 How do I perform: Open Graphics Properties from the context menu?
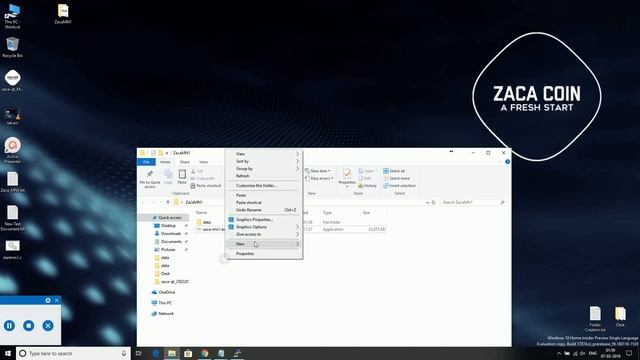click(264, 220)
